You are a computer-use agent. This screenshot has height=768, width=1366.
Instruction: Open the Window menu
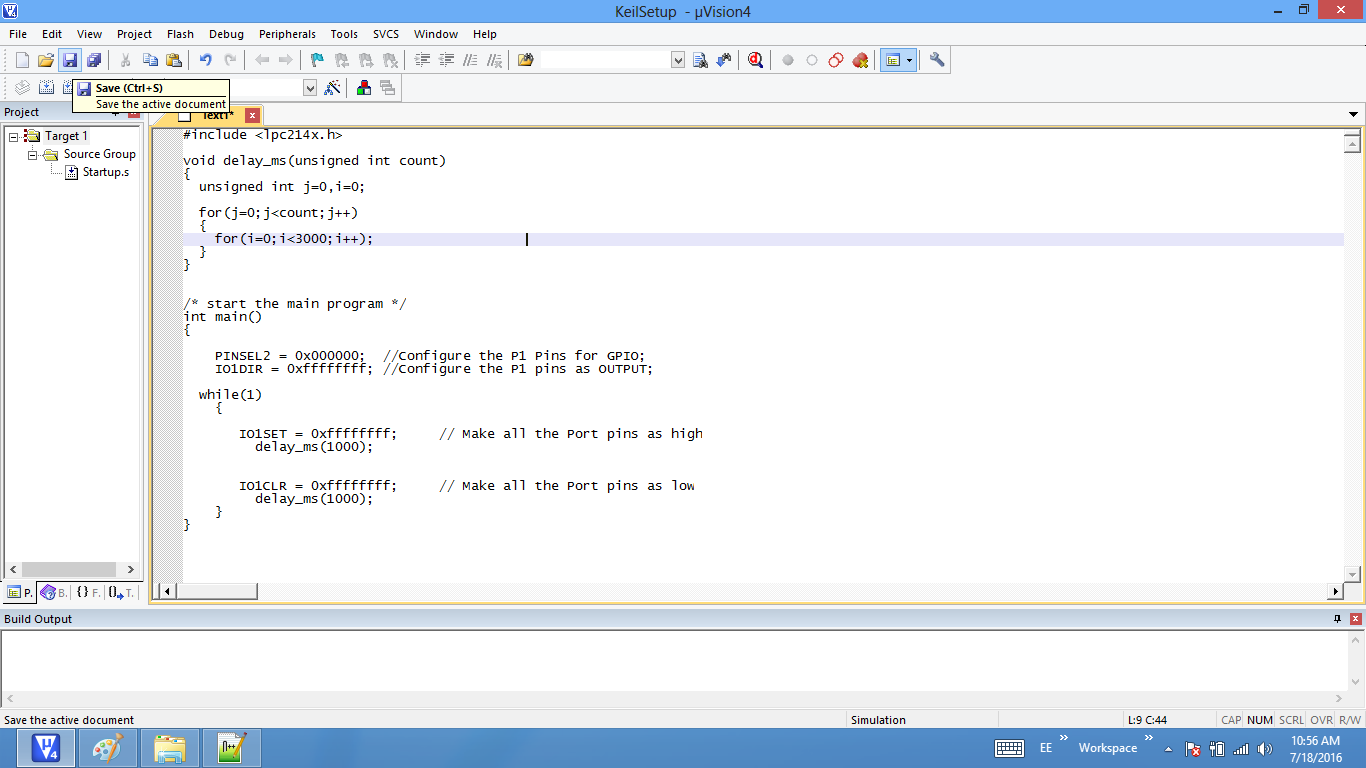point(436,34)
